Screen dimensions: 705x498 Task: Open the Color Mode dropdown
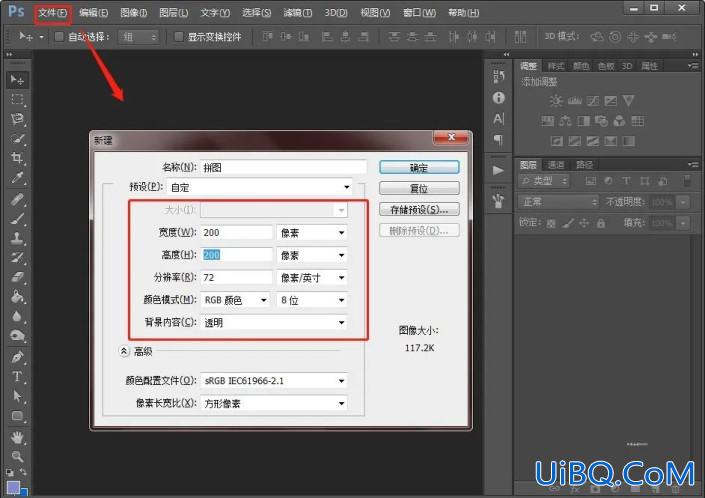pyautogui.click(x=235, y=300)
